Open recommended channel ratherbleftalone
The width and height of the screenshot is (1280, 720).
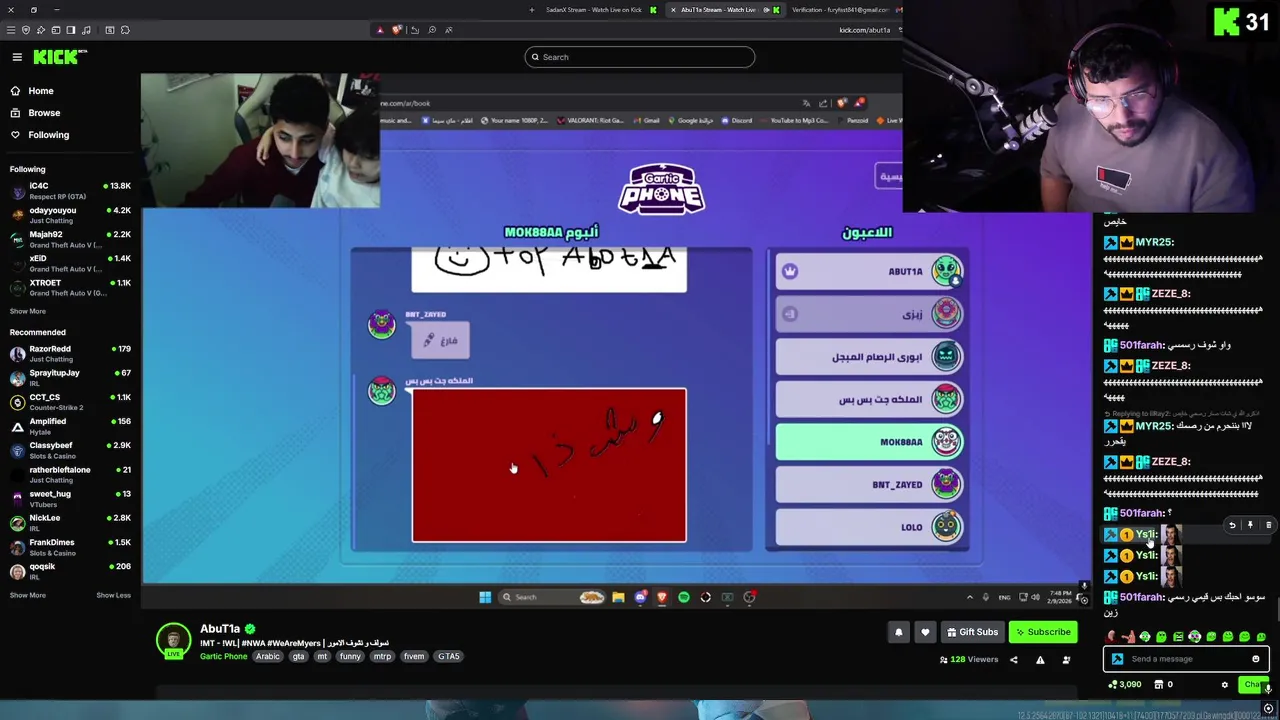(x=70, y=474)
